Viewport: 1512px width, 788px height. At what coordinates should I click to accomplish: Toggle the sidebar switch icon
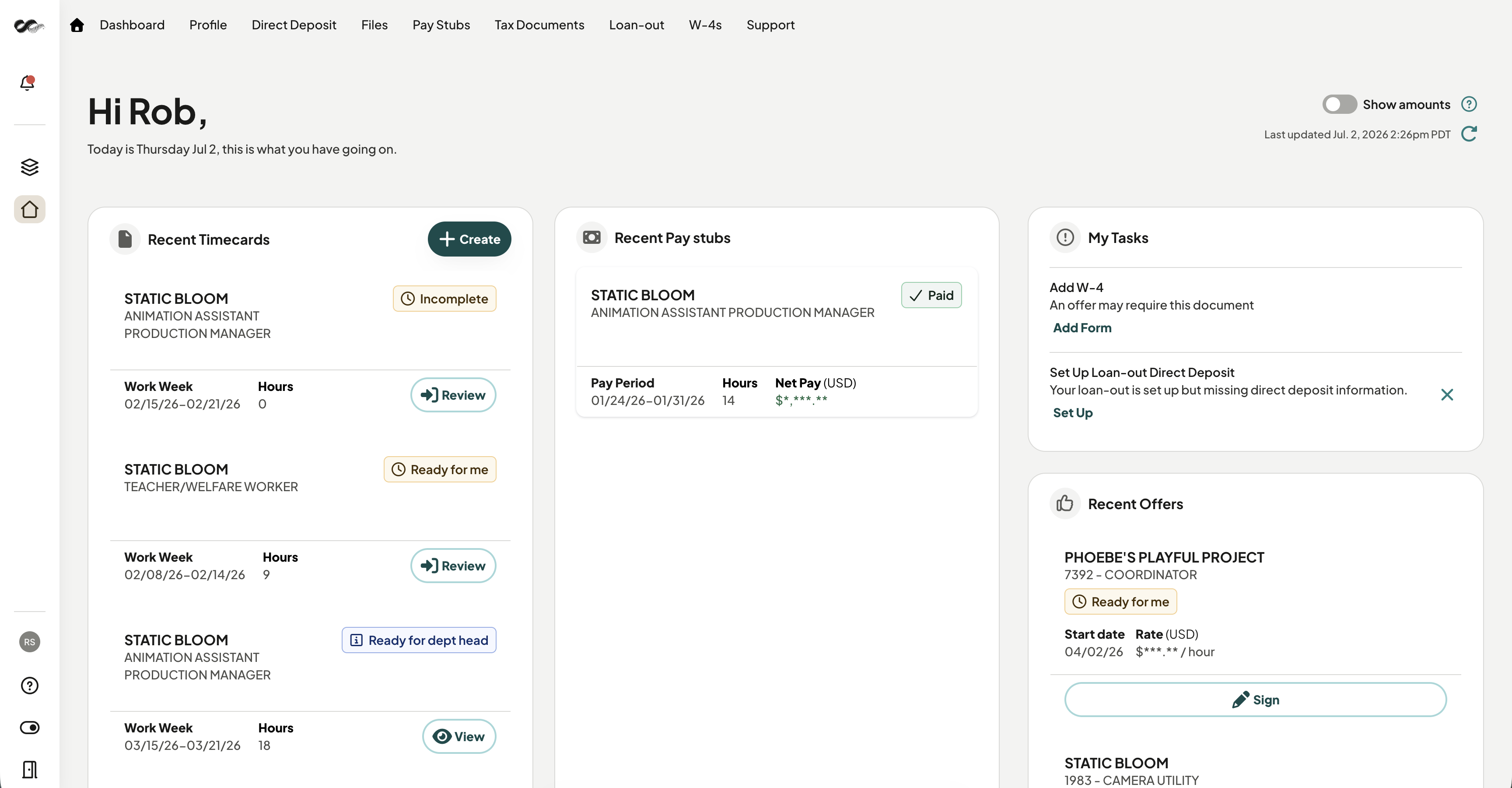click(x=29, y=728)
